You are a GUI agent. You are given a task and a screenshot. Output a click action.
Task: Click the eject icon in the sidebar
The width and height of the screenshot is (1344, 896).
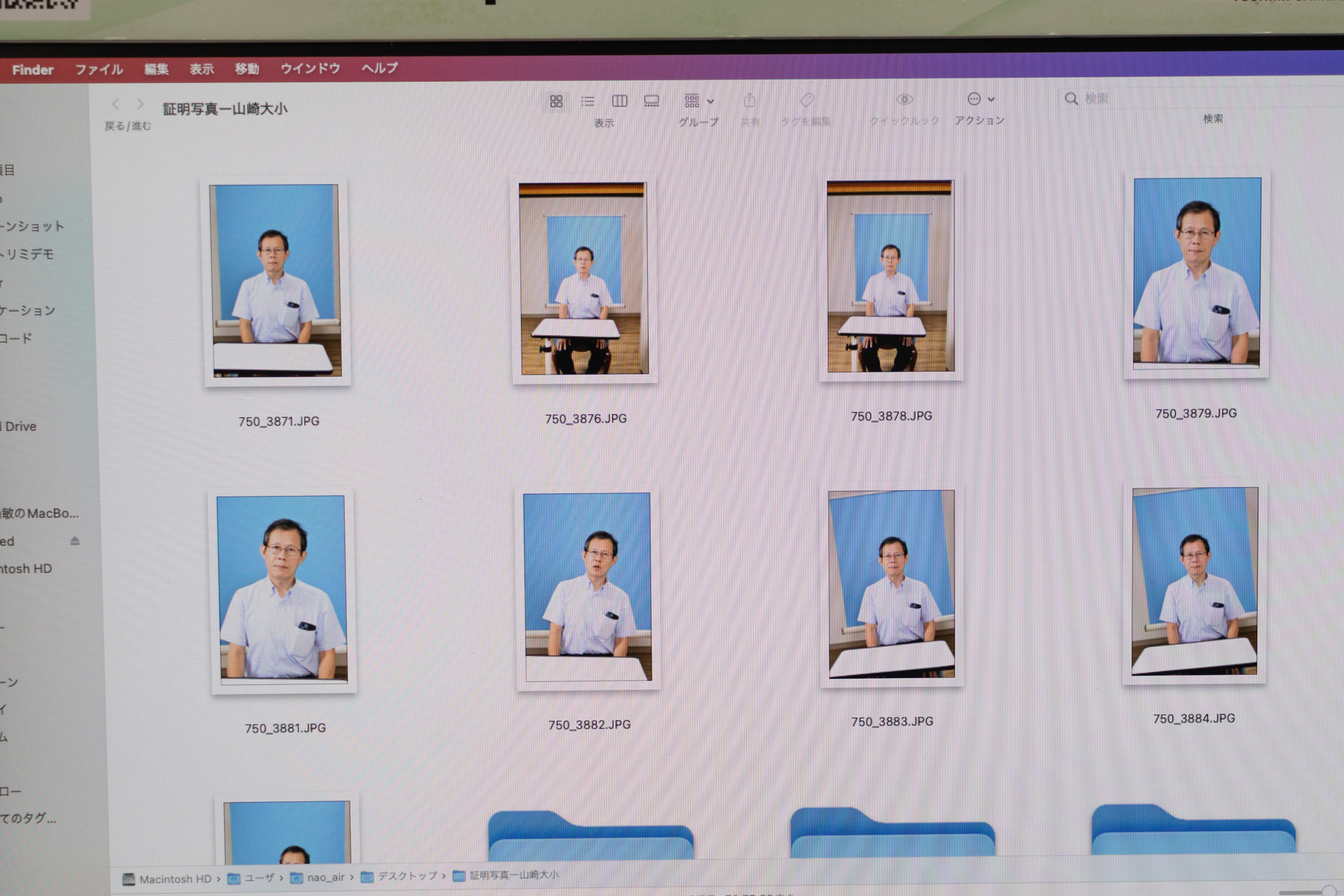pos(75,540)
